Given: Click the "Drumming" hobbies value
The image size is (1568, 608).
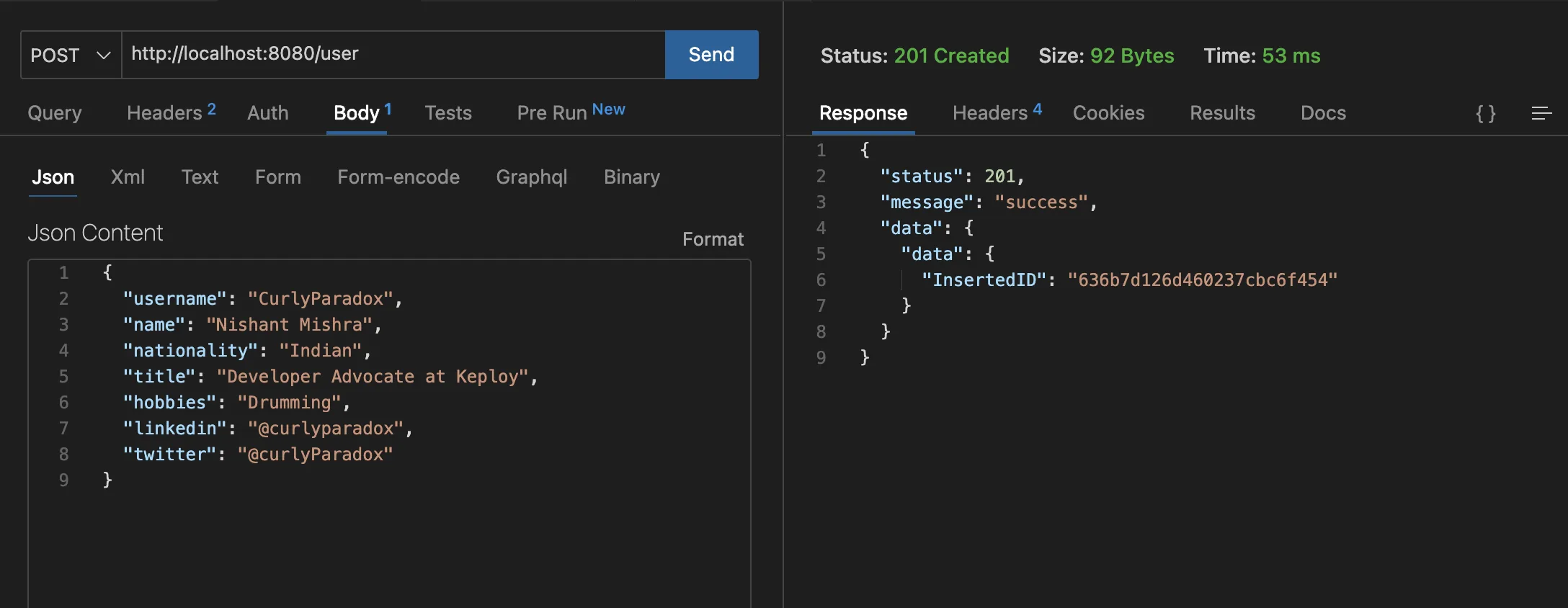Looking at the screenshot, I should pyautogui.click(x=289, y=403).
